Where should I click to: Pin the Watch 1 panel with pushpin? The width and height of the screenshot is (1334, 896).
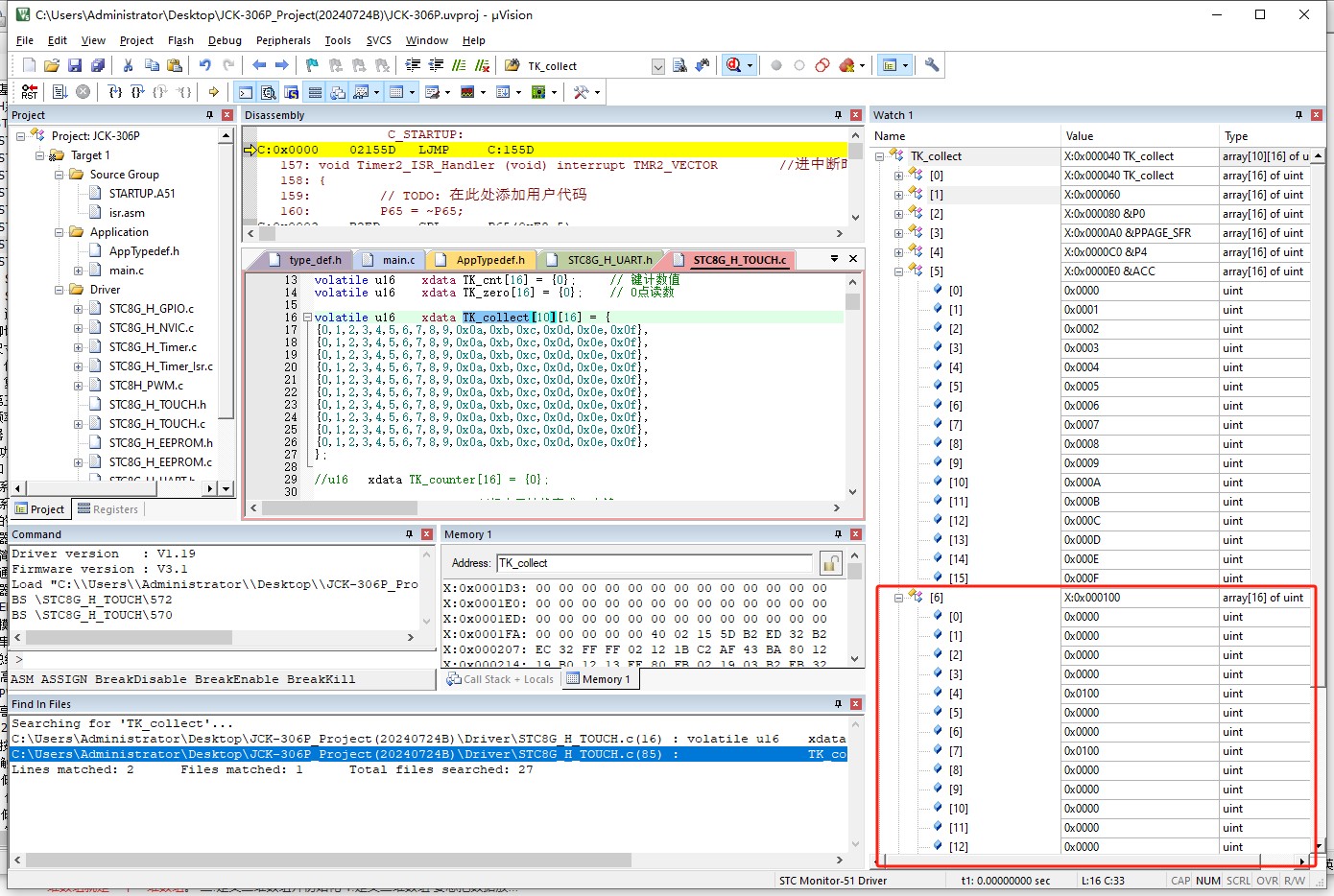click(x=1298, y=115)
